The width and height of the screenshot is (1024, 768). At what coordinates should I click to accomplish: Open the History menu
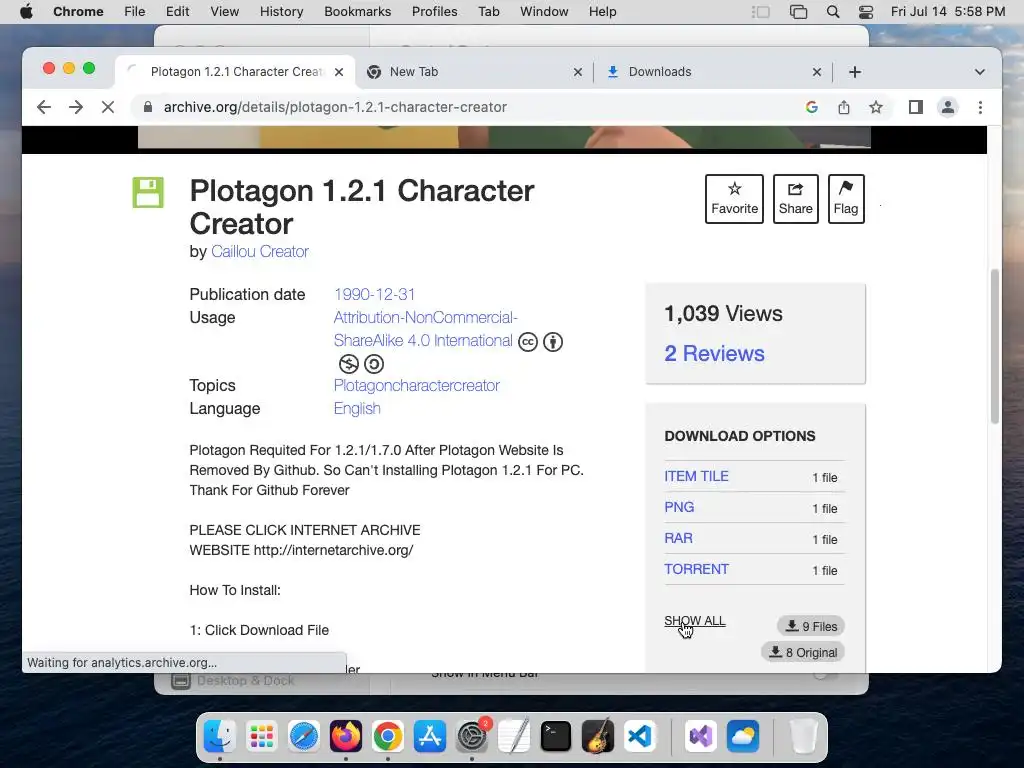[x=281, y=12]
